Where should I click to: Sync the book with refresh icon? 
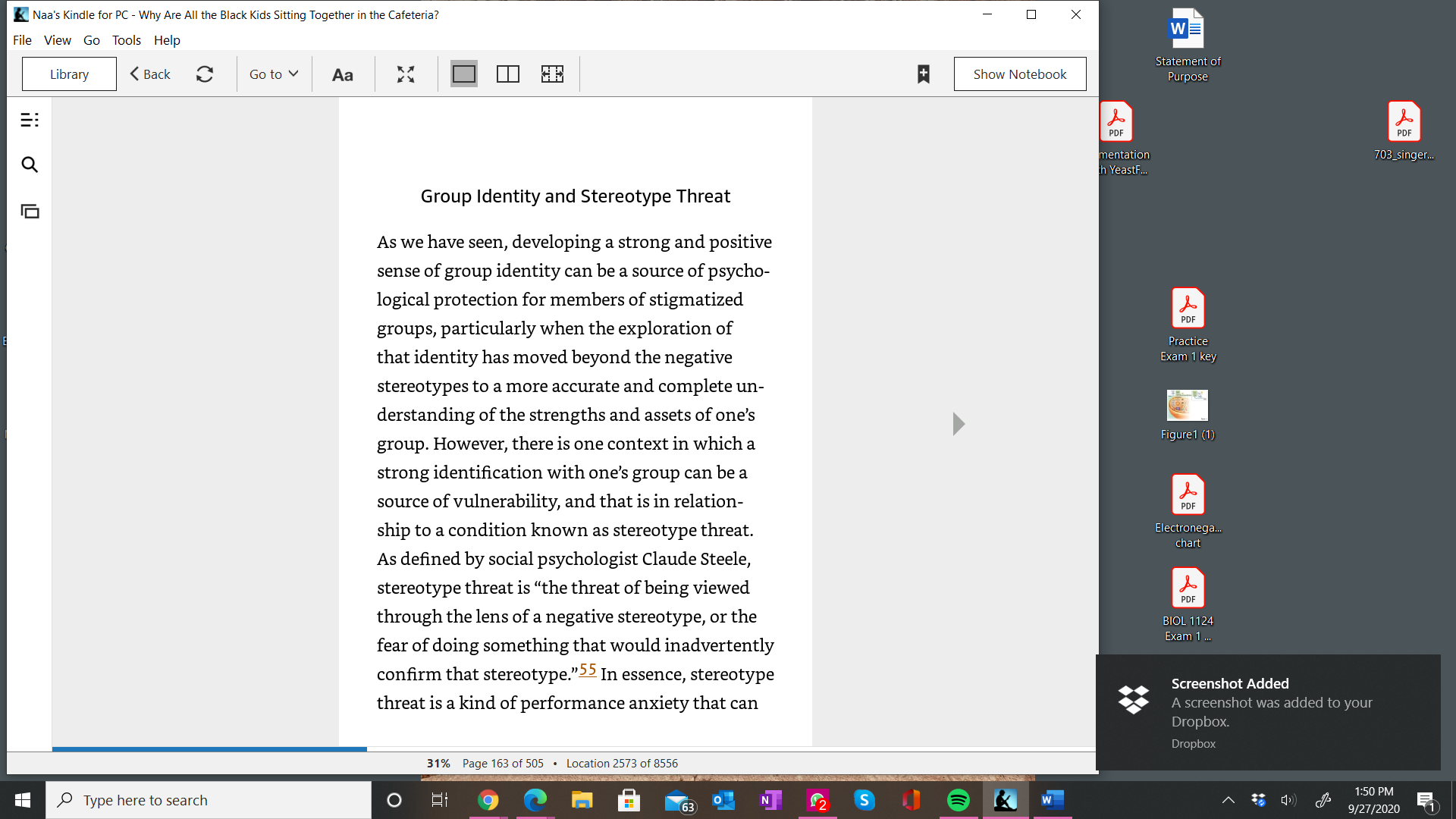click(x=205, y=74)
